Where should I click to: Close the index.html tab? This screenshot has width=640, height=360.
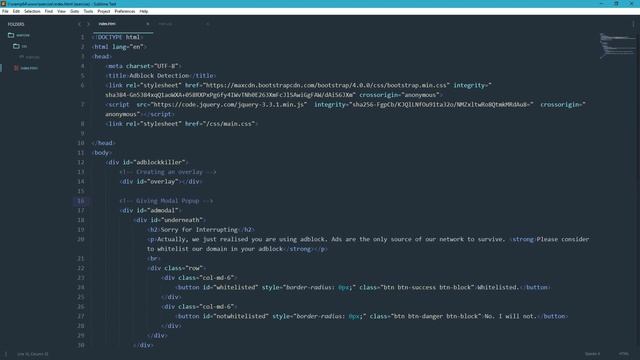click(148, 24)
